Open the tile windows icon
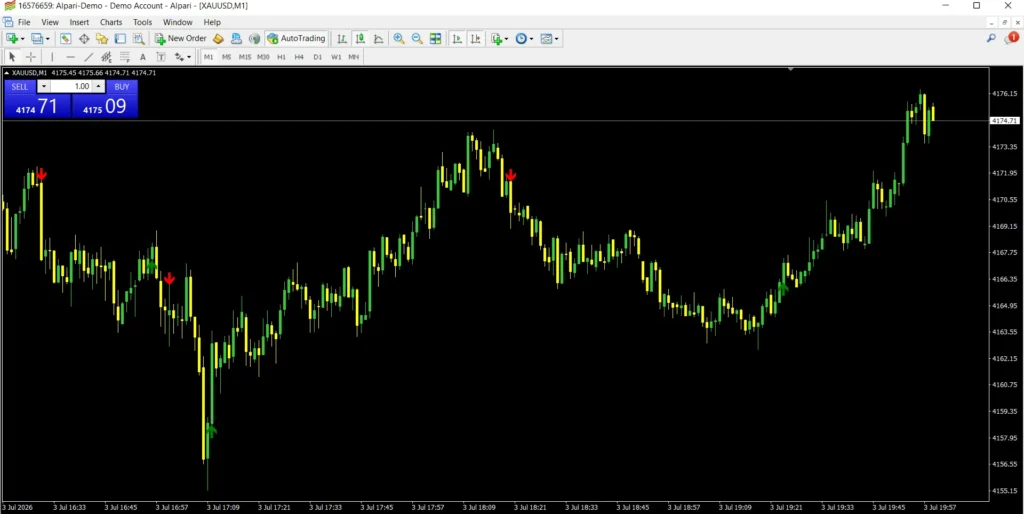Screen dimensions: 1024x514 tap(435, 39)
